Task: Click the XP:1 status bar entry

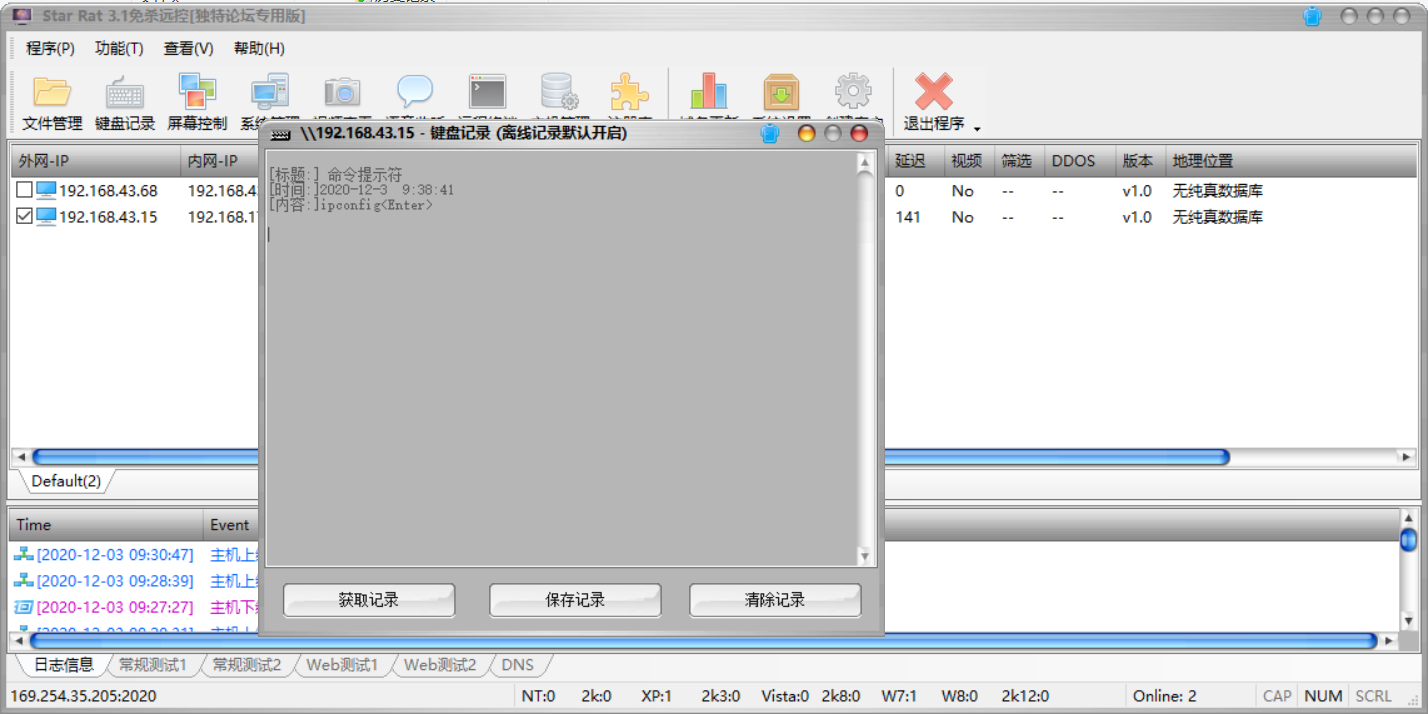Action: click(657, 696)
